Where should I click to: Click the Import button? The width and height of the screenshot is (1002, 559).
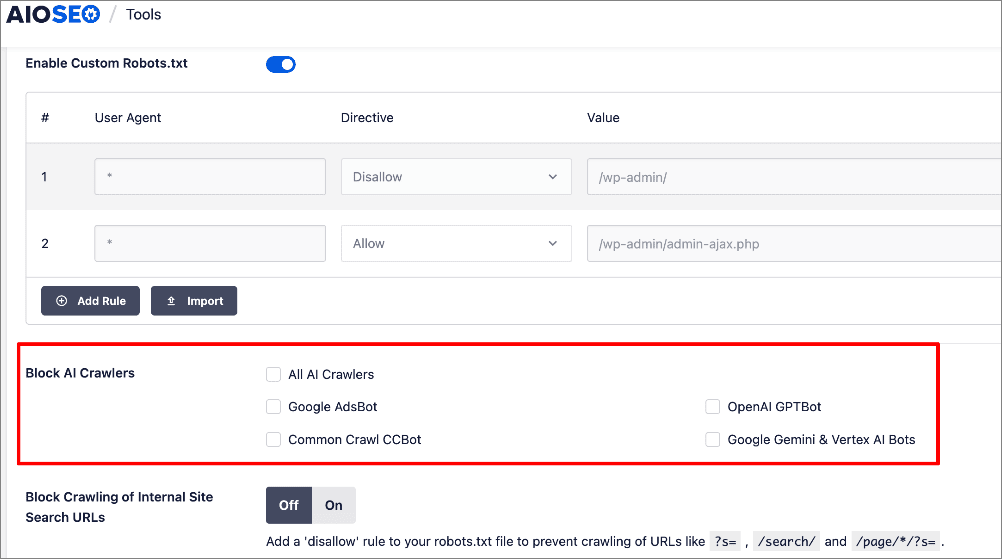click(x=194, y=301)
